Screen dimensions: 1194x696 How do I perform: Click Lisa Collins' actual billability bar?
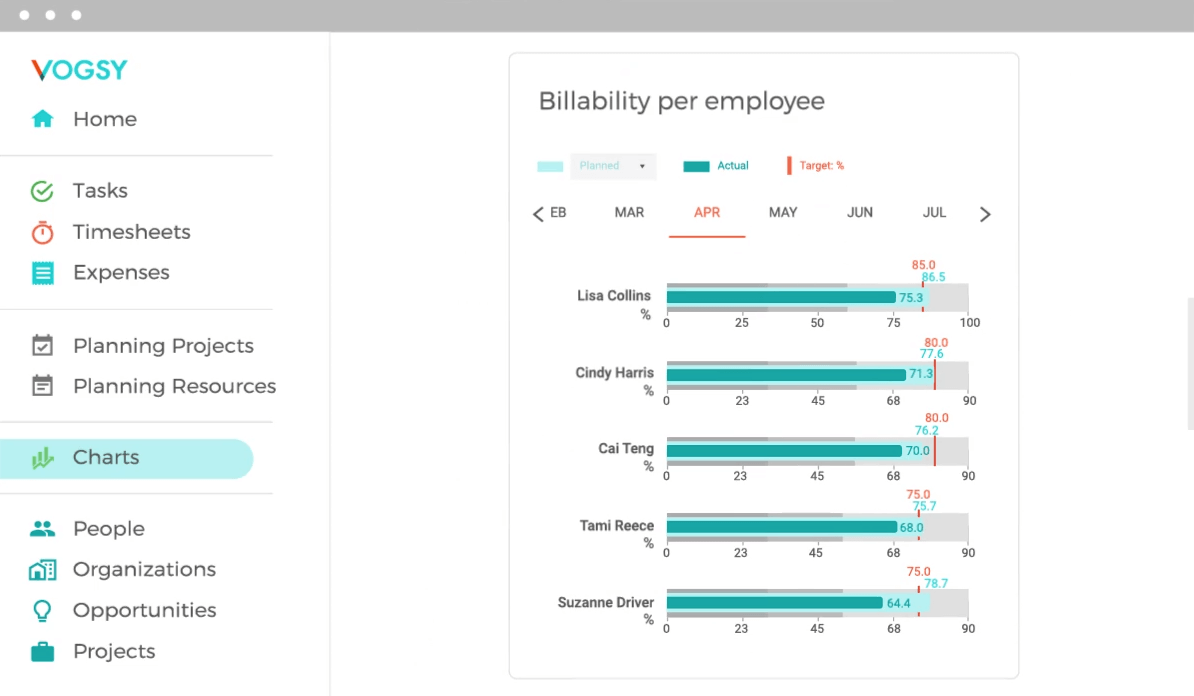[780, 297]
